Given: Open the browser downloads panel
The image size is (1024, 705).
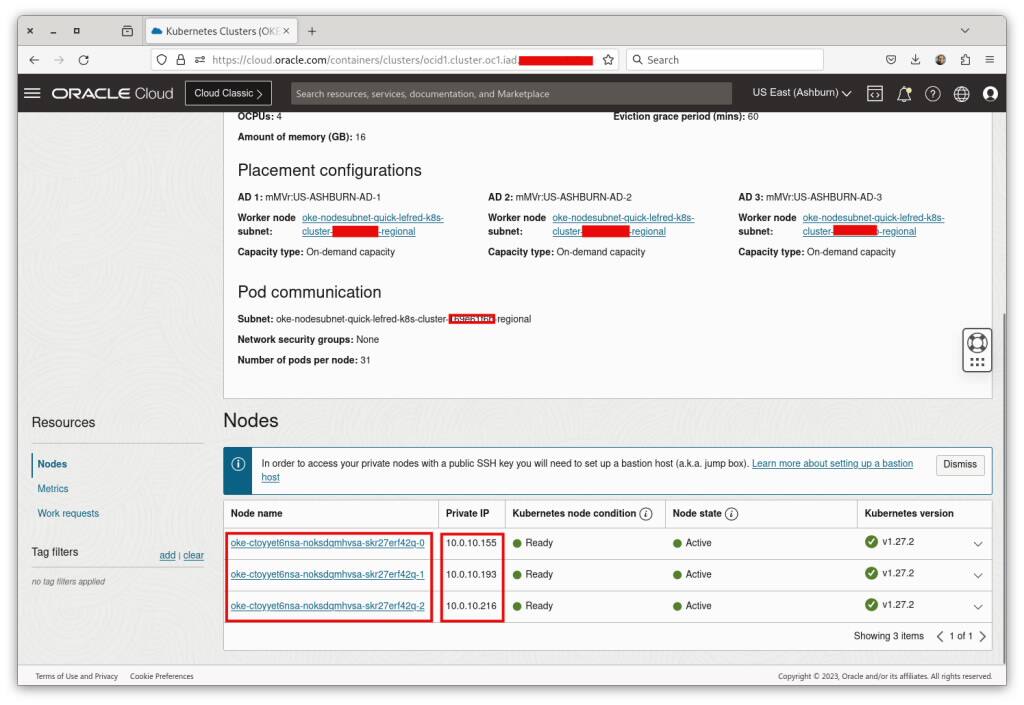Looking at the screenshot, I should coord(916,60).
